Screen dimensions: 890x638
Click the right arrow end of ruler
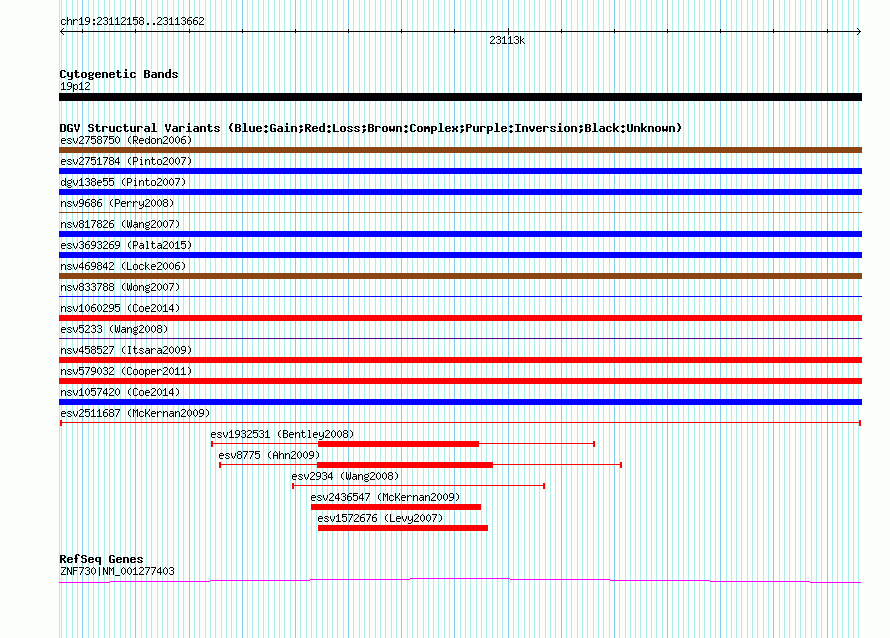(859, 32)
